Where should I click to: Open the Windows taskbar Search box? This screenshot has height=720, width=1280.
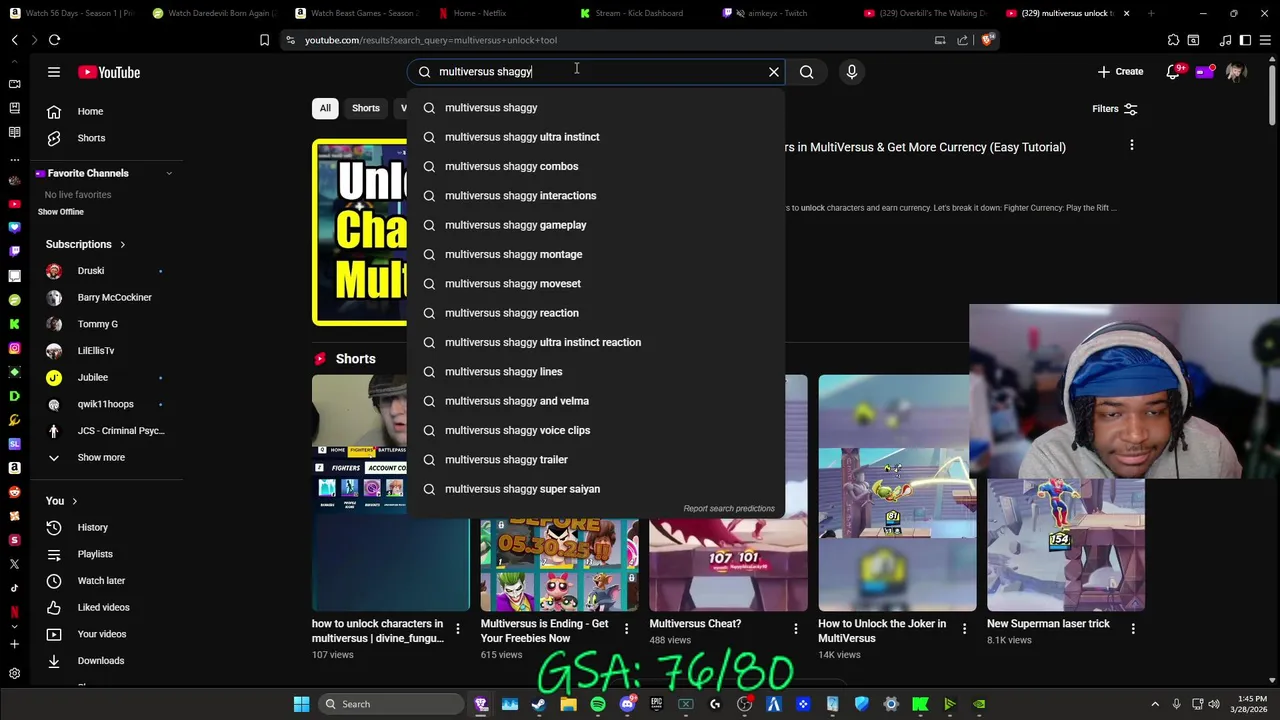pos(390,704)
